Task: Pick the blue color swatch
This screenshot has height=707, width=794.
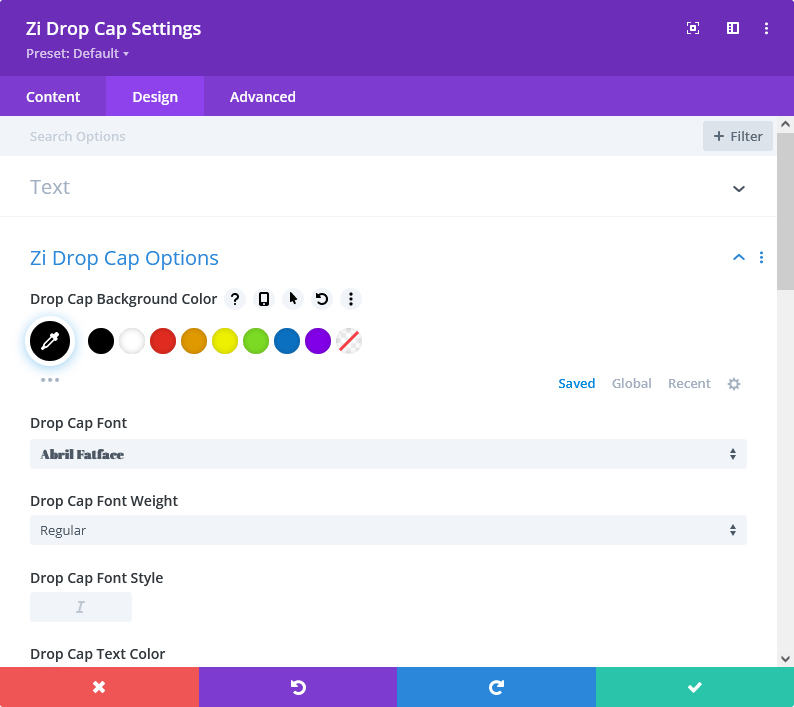Action: point(287,341)
